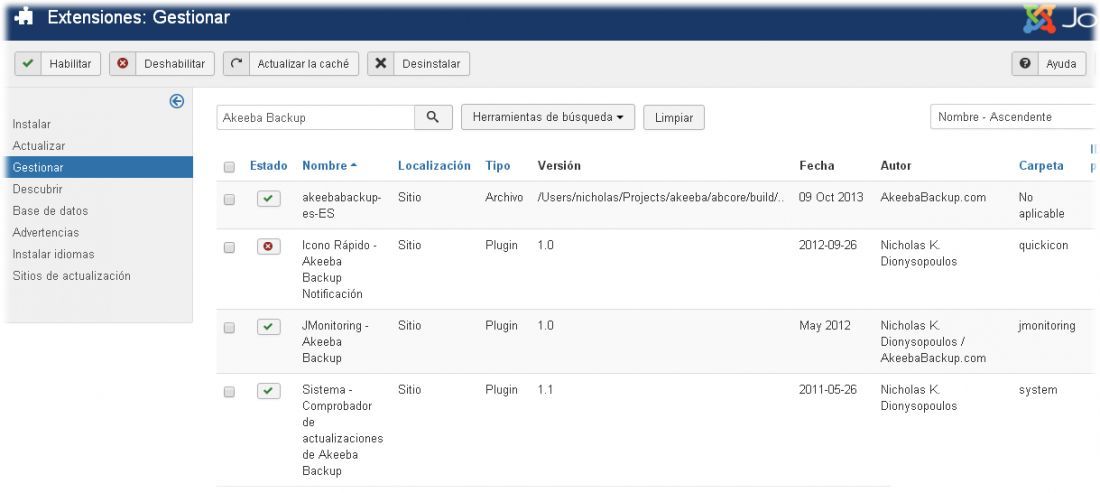Viewport: 1100px width, 493px height.
Task: Open Actualizar in the sidebar
Action: click(x=39, y=146)
